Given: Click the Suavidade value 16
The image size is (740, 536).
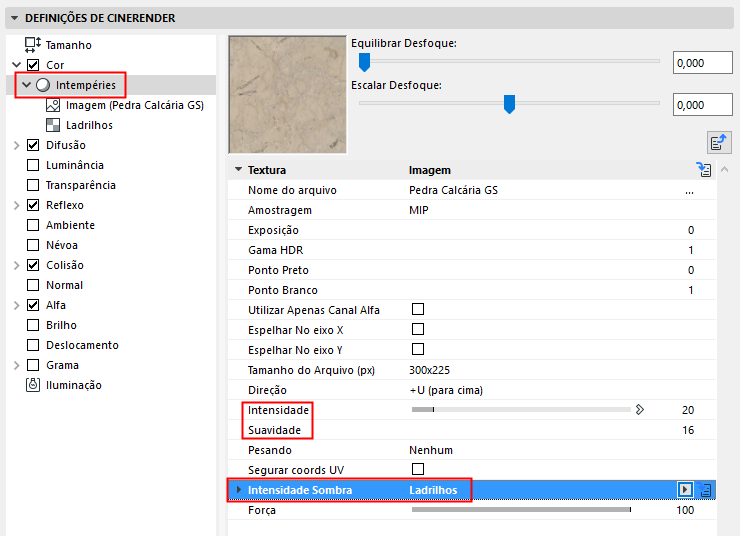Looking at the screenshot, I should click(x=688, y=430).
